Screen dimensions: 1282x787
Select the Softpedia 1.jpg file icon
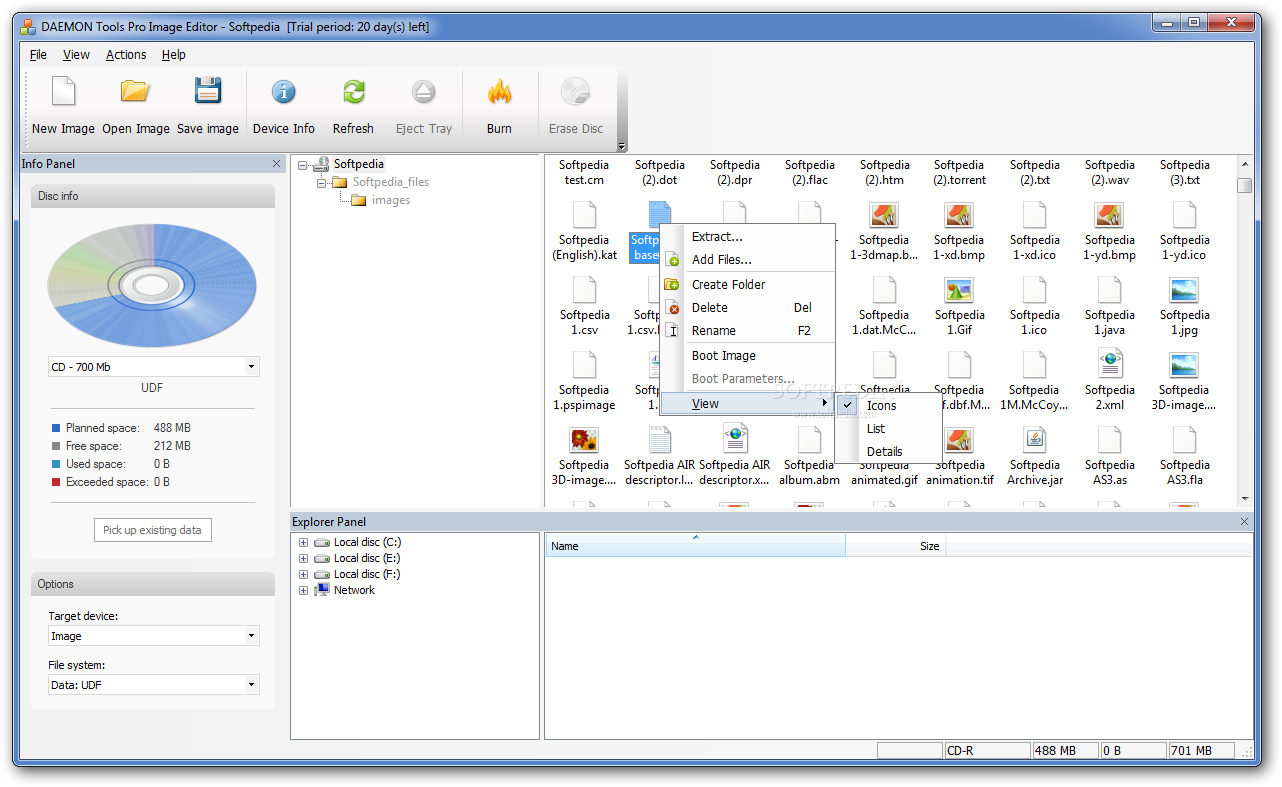pyautogui.click(x=1184, y=290)
